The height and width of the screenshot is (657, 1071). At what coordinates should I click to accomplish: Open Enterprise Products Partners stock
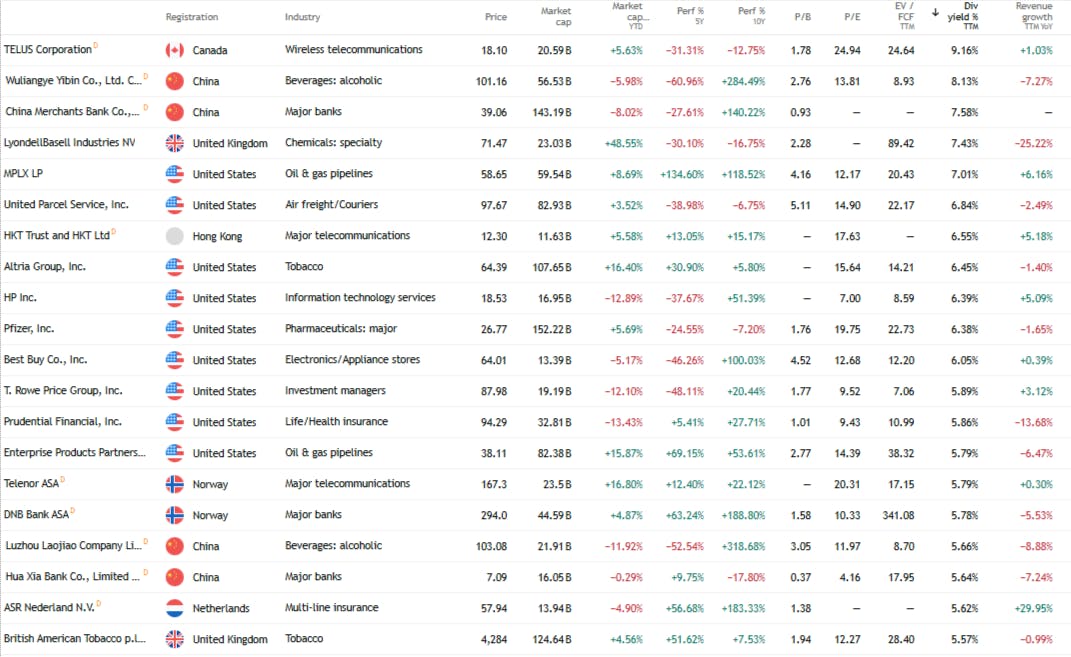tap(74, 453)
